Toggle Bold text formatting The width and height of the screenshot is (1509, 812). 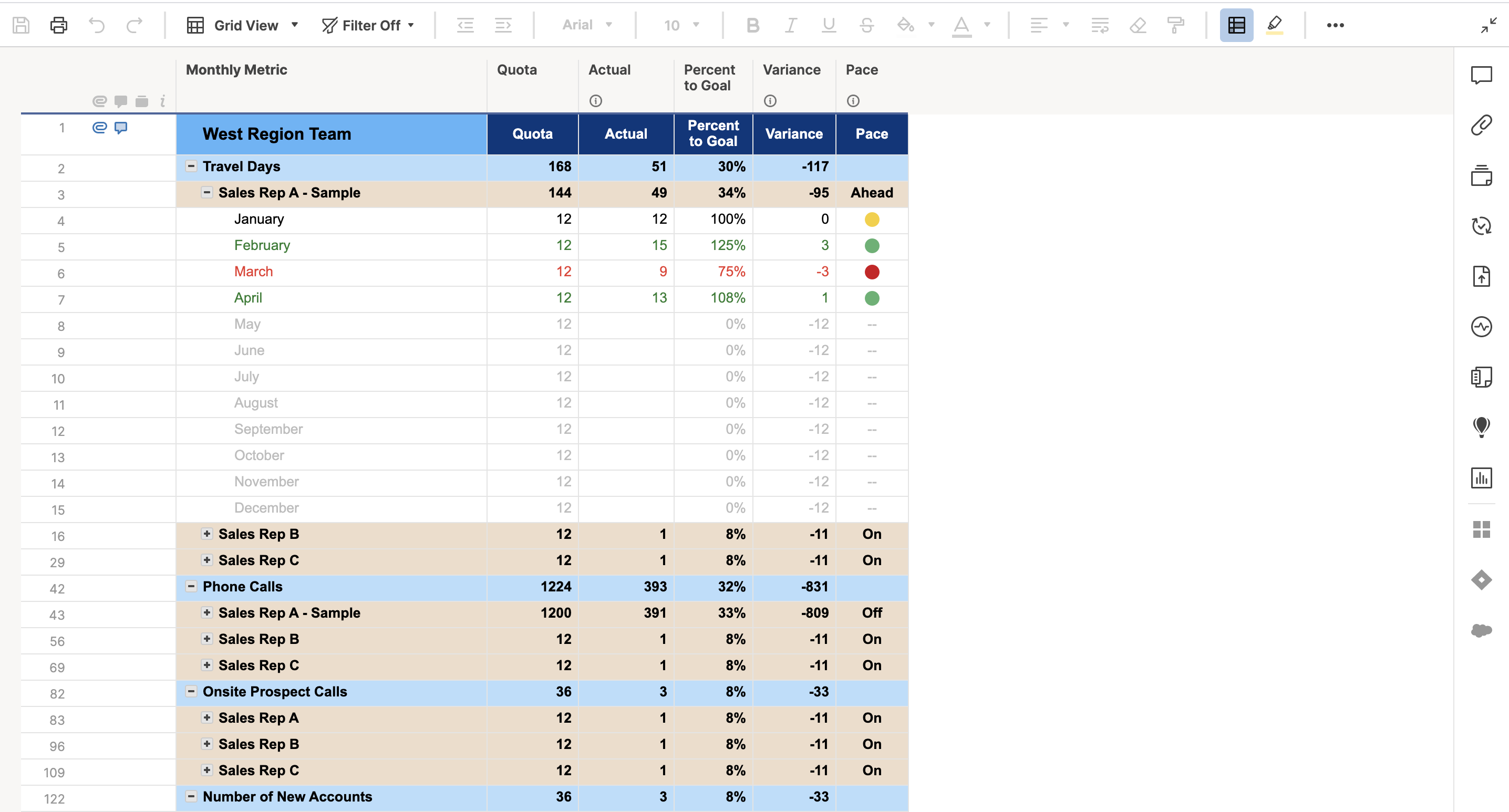coord(753,25)
